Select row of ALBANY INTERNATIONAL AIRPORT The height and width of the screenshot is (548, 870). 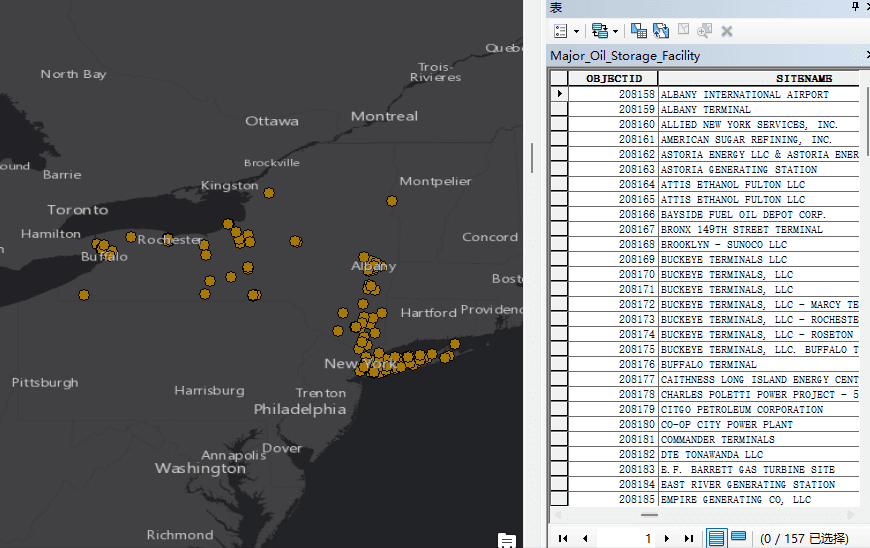point(559,94)
